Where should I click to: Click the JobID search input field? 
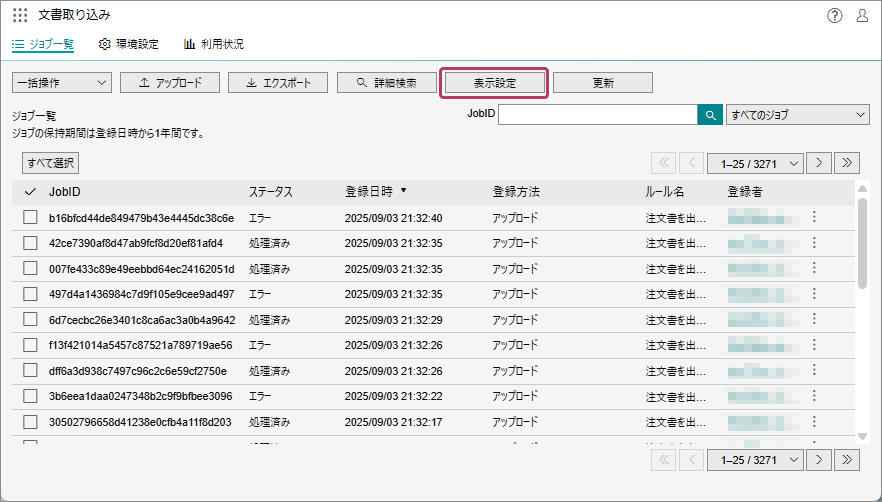[598, 115]
